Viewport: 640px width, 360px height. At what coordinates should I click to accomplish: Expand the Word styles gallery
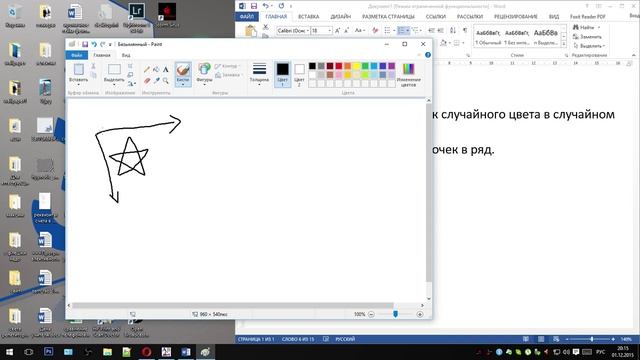coord(564,43)
